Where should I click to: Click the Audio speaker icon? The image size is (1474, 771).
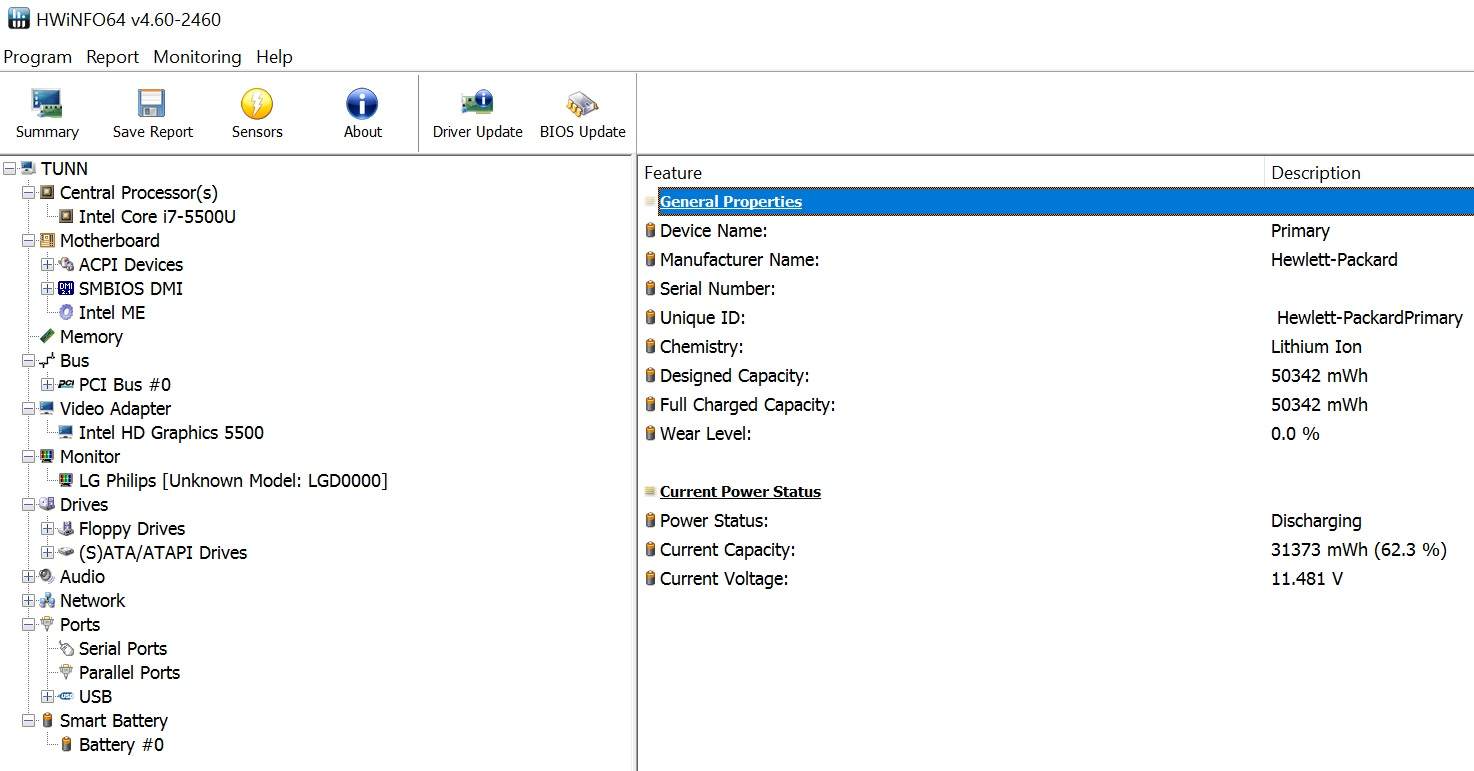click(47, 576)
